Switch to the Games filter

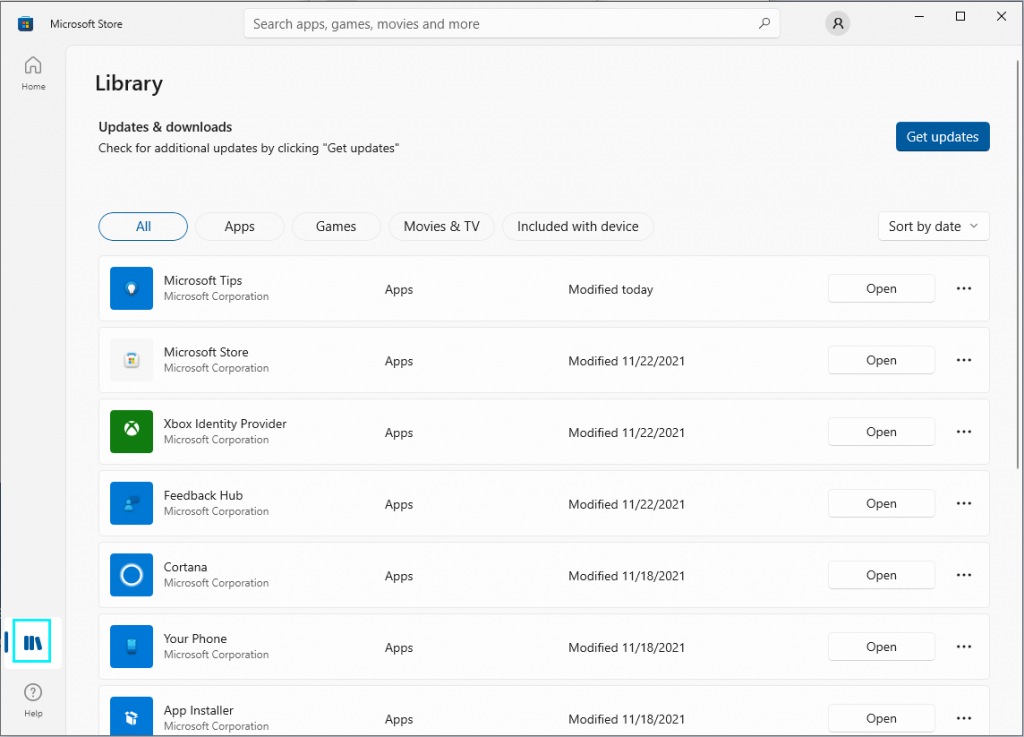coord(336,226)
